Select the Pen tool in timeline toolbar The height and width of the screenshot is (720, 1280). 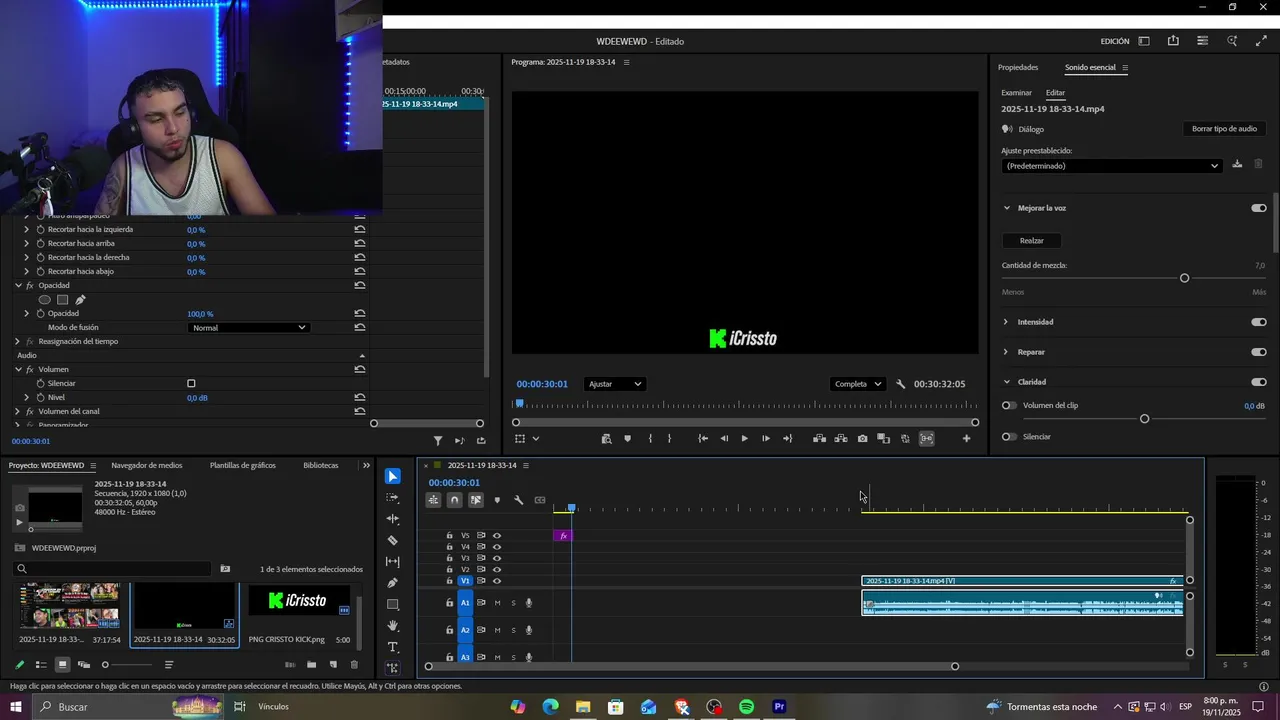point(393,583)
